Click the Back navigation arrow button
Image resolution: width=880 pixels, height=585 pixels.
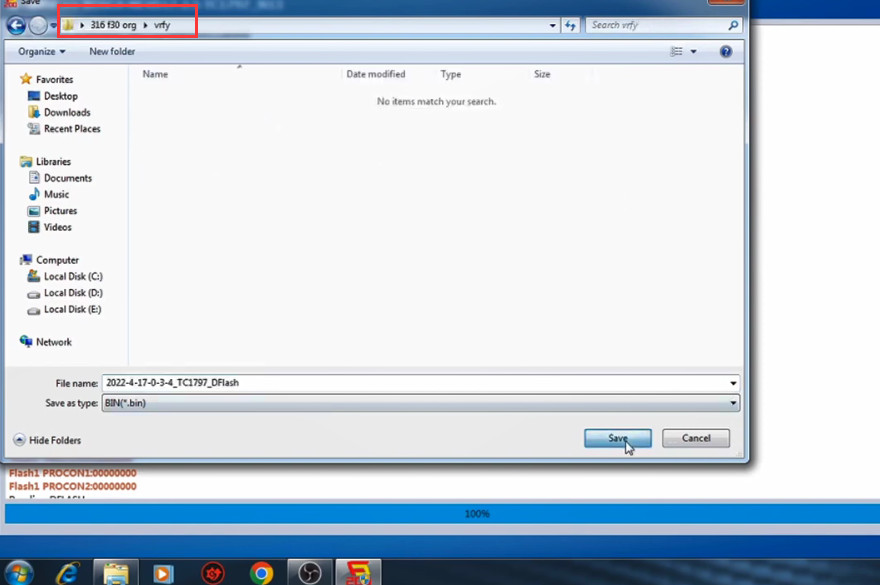[x=16, y=26]
